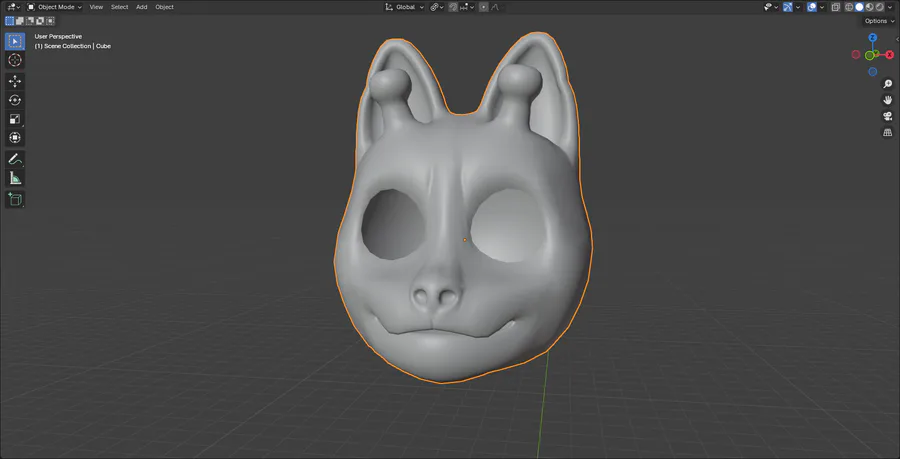Toggle proportional editing

pyautogui.click(x=483, y=7)
